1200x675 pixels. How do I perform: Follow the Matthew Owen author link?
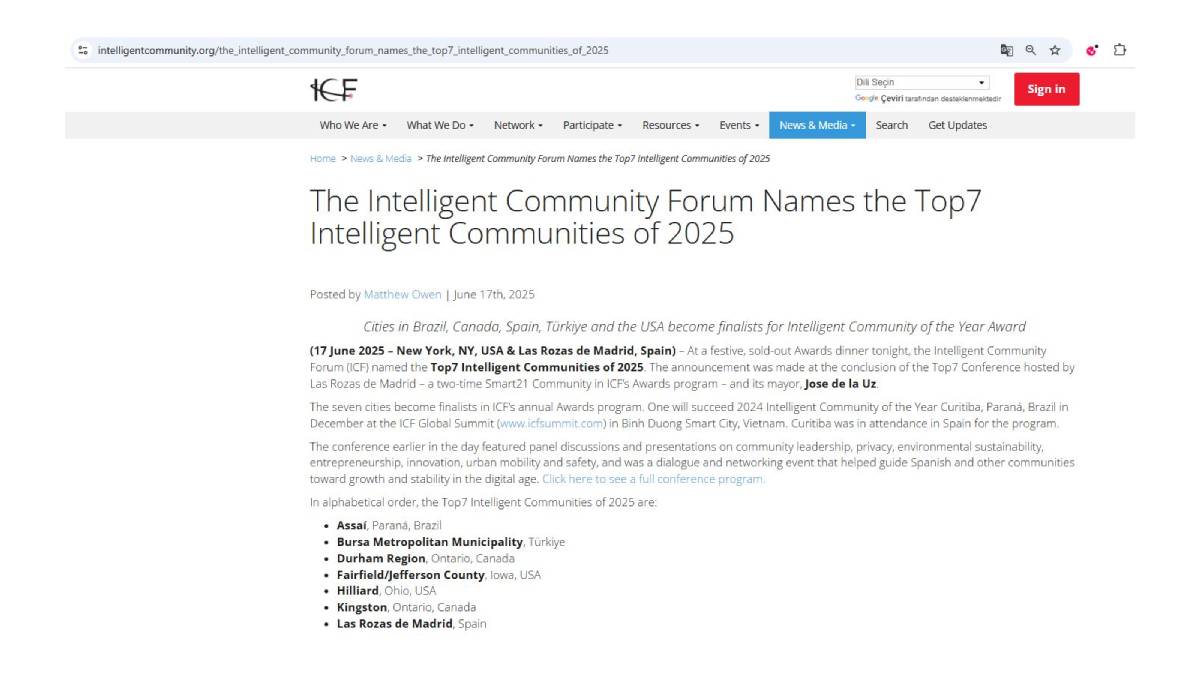point(402,294)
